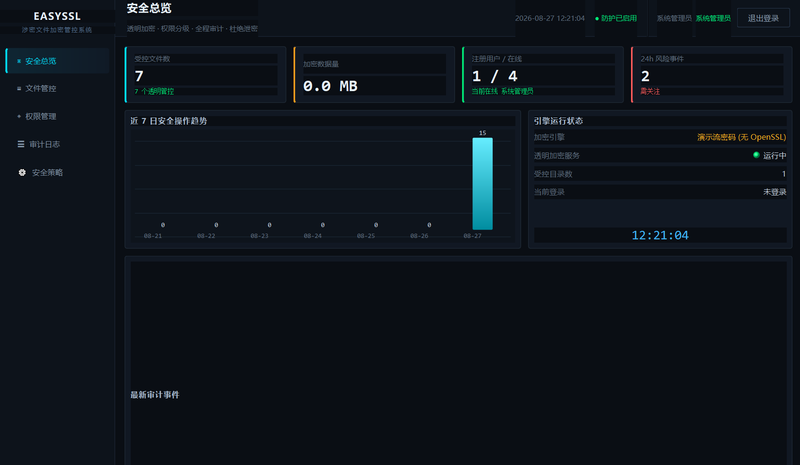Click the 当前在线 系统管理员 note
Screen dimensions: 800x465
click(x=502, y=91)
